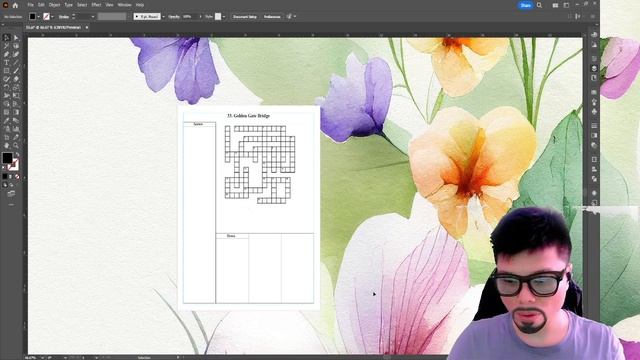Select the Shape Builder tool
This screenshot has width=640, height=360.
[x=7, y=104]
